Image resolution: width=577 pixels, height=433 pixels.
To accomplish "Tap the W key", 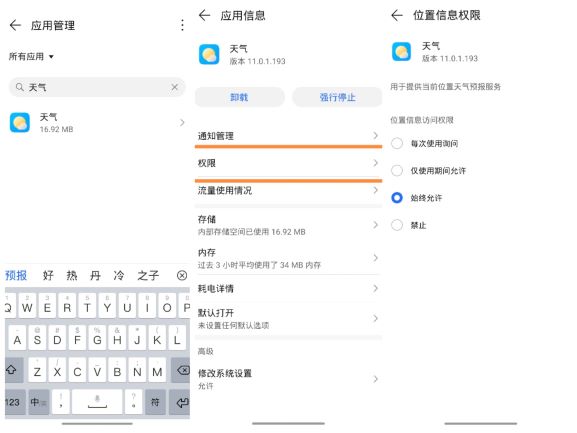I will click(x=27, y=306).
